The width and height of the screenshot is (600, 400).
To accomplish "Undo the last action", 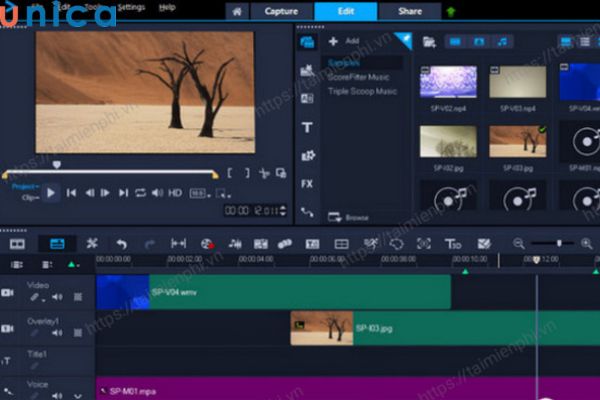I will (122, 244).
